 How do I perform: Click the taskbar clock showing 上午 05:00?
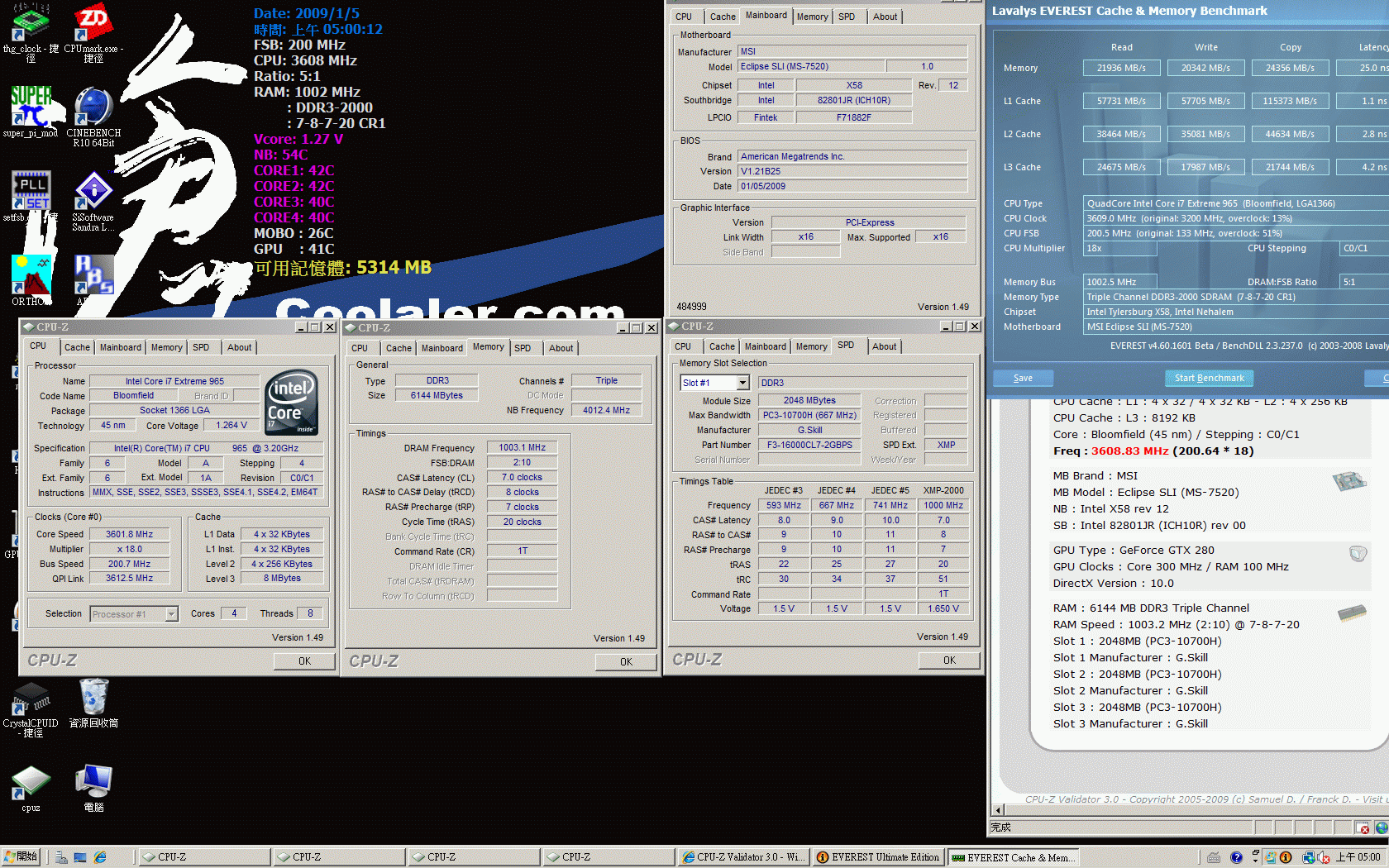pyautogui.click(x=1358, y=857)
